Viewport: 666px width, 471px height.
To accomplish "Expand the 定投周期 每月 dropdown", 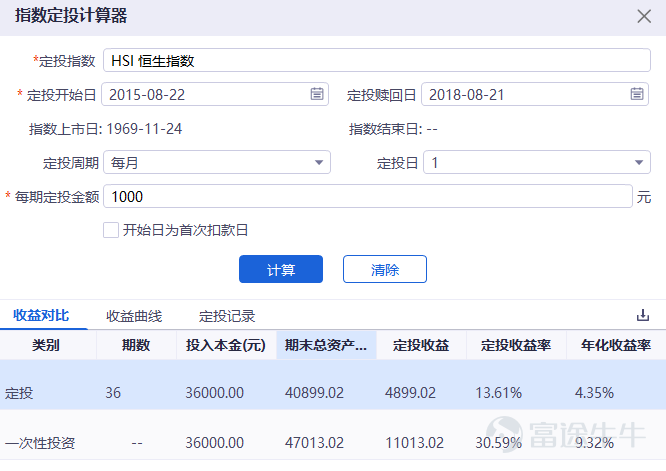I will click(319, 162).
